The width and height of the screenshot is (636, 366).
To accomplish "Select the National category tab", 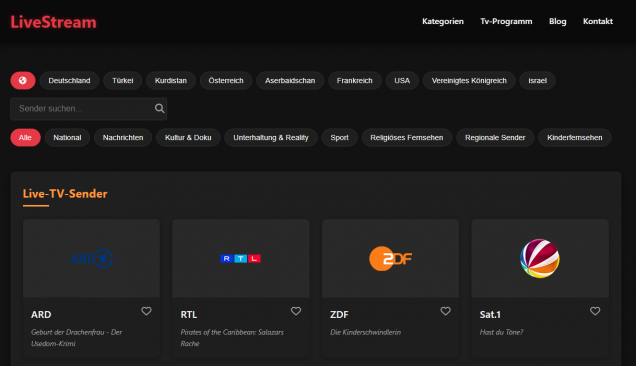I will 67,138.
